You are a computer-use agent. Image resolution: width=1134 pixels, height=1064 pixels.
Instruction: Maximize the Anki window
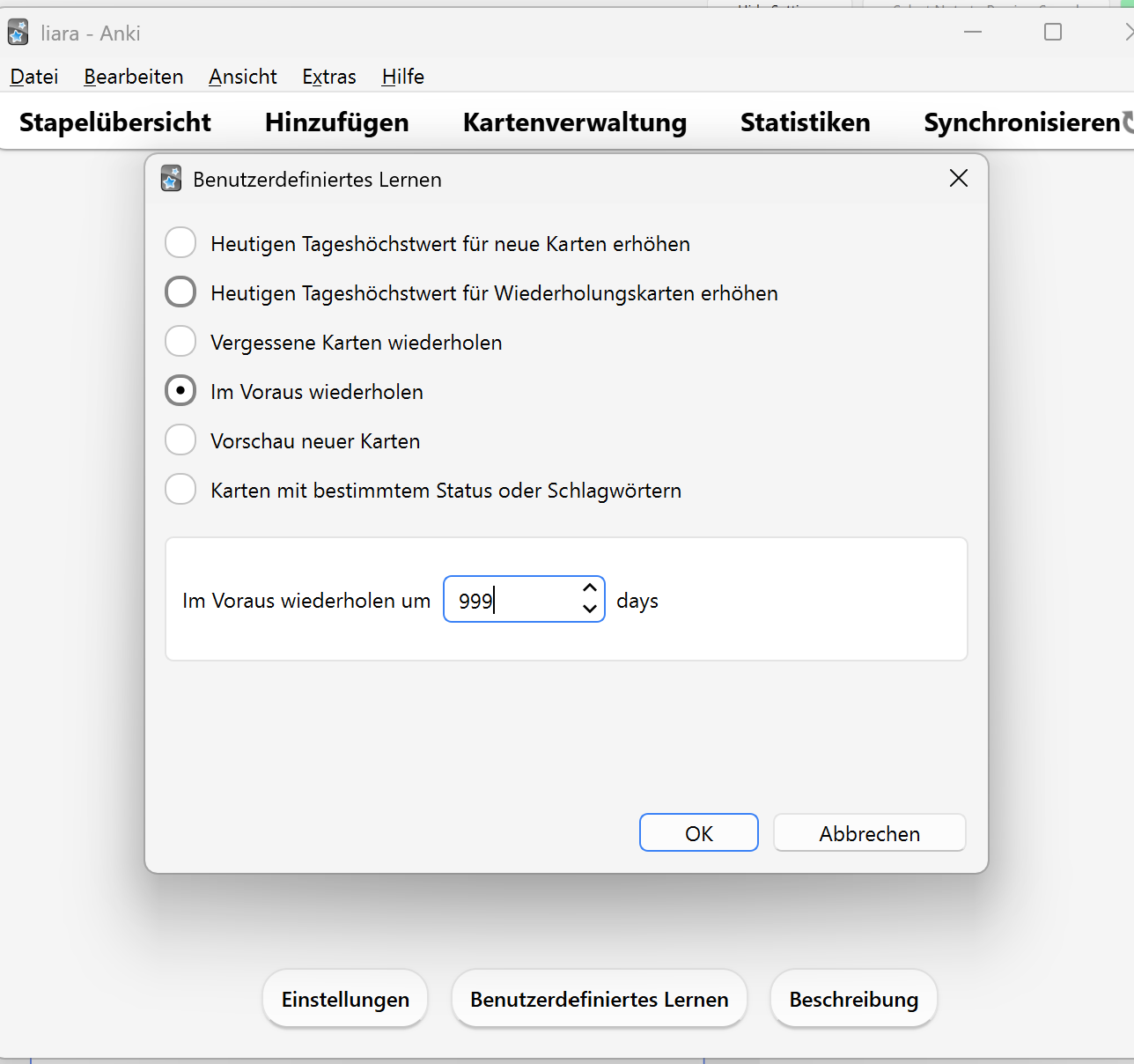1053,32
